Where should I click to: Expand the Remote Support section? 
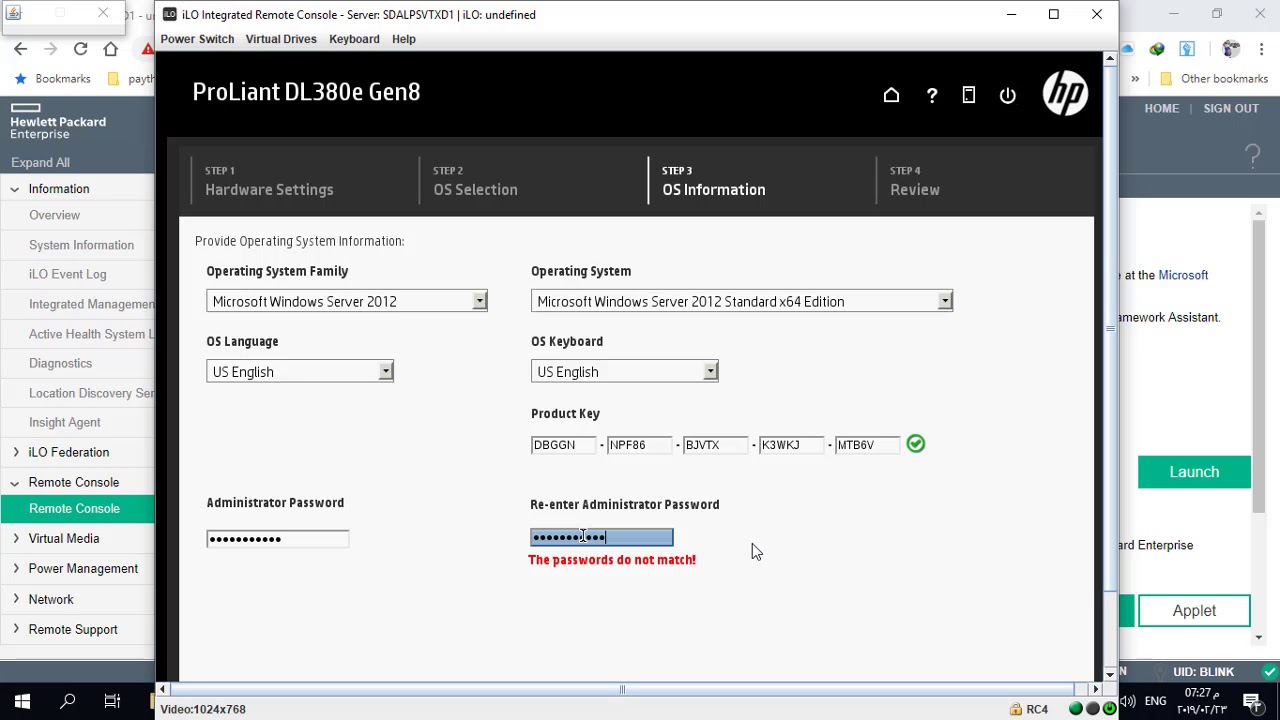[x=15, y=629]
